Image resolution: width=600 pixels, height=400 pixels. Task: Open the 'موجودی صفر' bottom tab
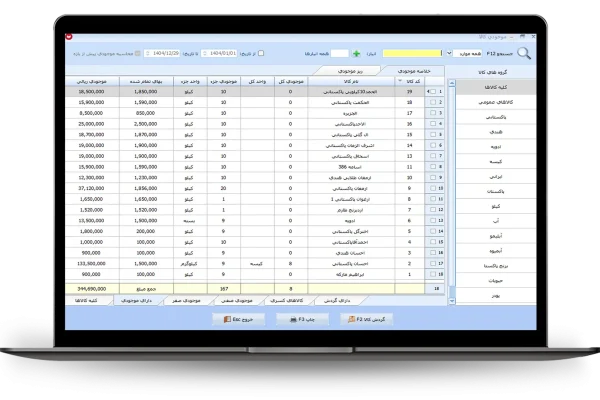(x=186, y=300)
